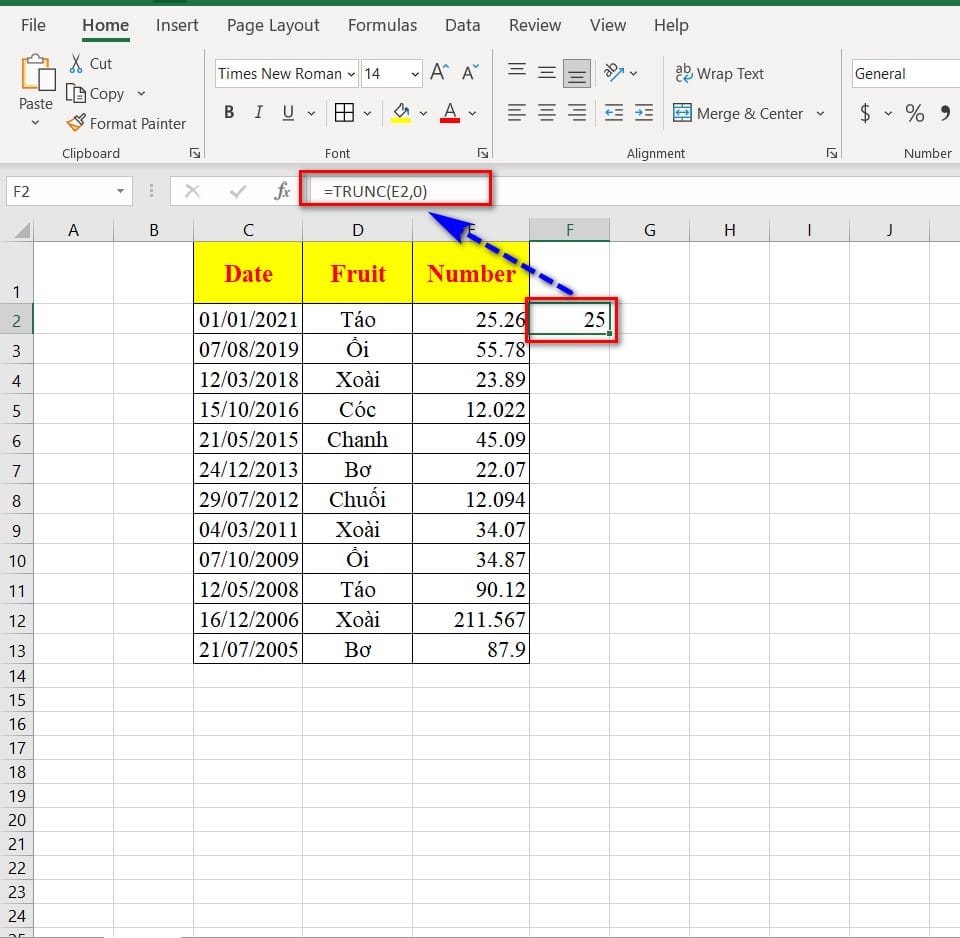The image size is (960, 938).
Task: Toggle Center horizontal text alignment
Action: pyautogui.click(x=547, y=113)
